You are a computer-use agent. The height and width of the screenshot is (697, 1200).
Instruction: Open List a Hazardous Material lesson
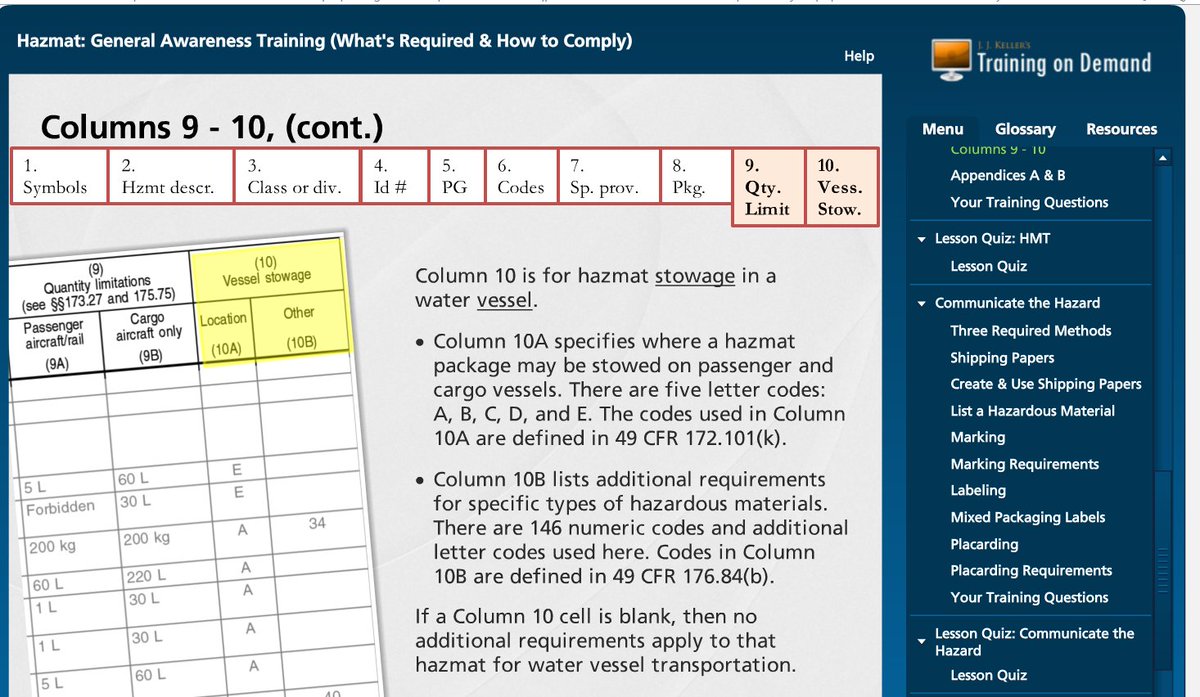tap(1032, 411)
